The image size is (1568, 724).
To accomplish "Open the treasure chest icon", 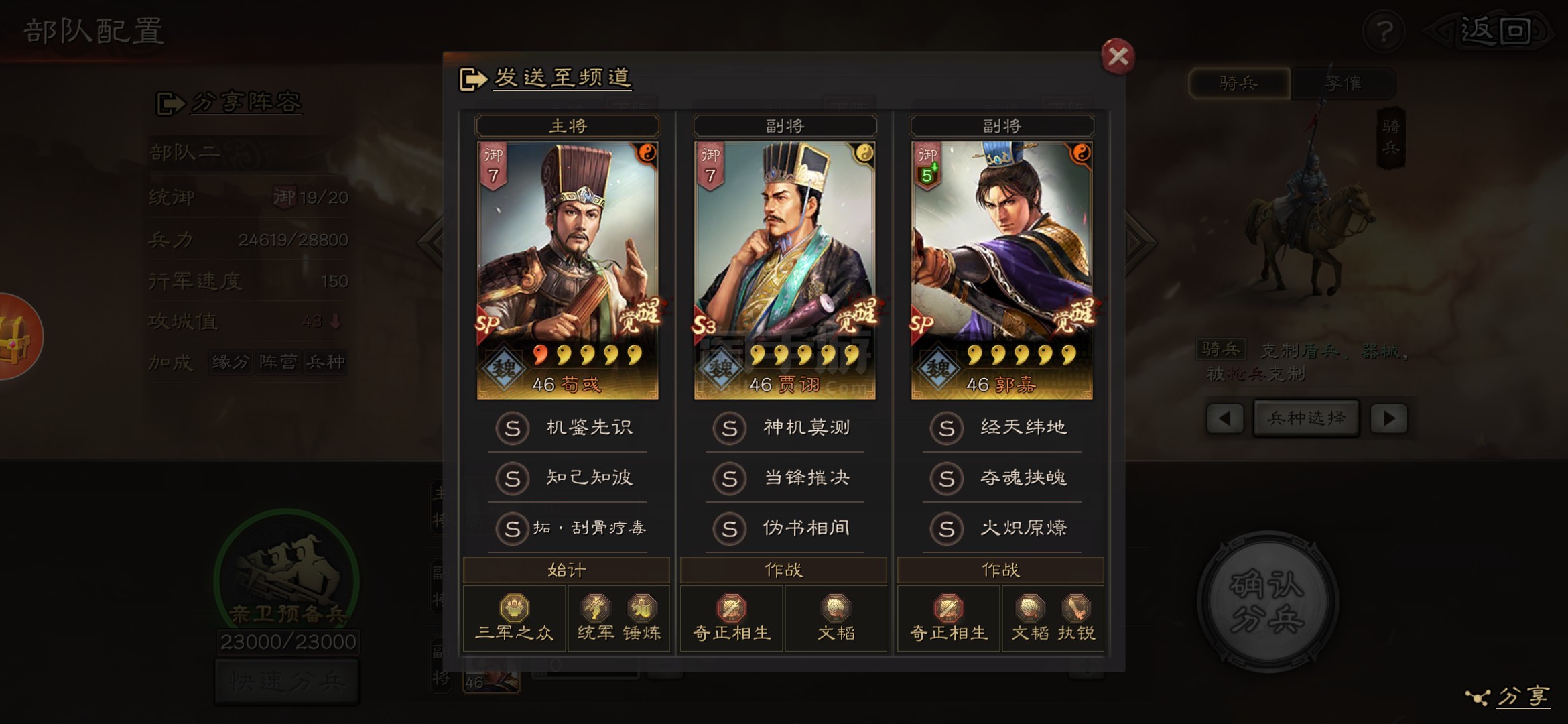I will click(16, 337).
